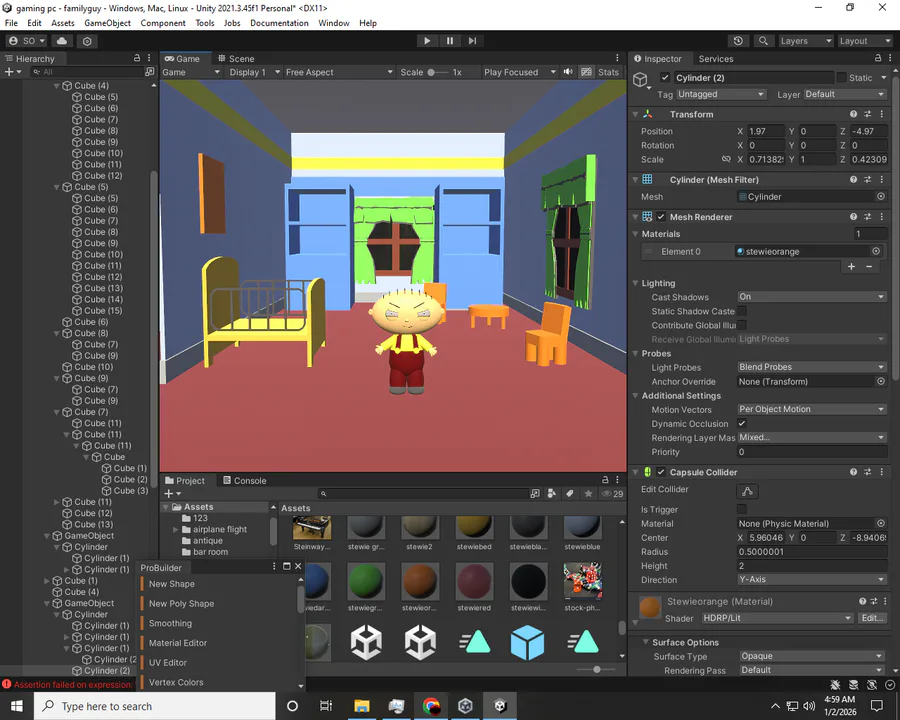Click the Pause button in the toolbar
This screenshot has width=900, height=720.
click(449, 41)
